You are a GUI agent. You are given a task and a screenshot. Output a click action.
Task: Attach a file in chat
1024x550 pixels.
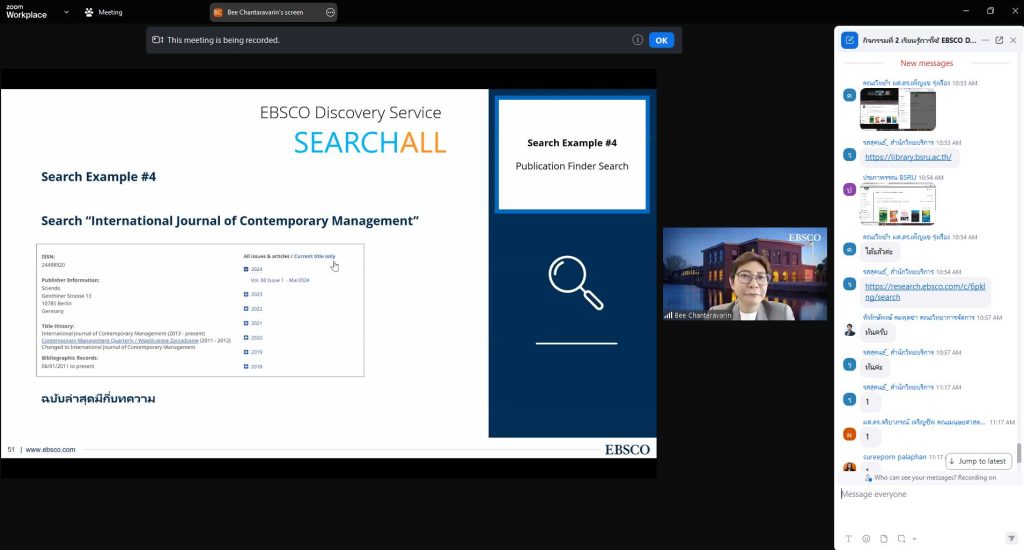click(x=884, y=539)
